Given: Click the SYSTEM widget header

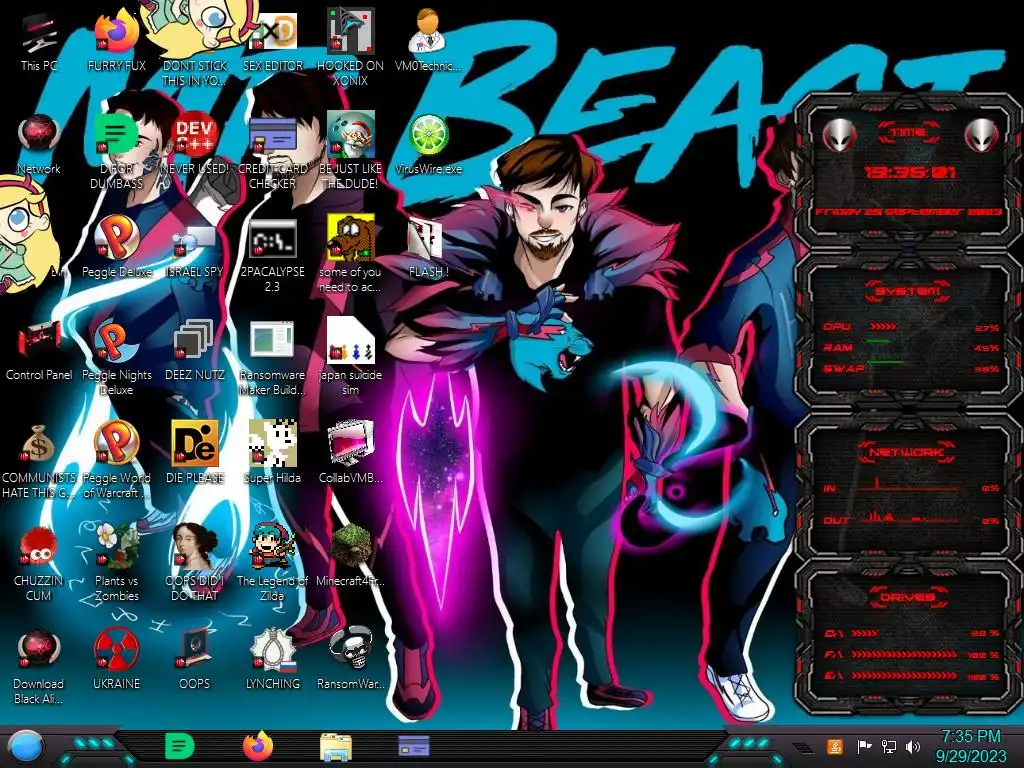Looking at the screenshot, I should [908, 291].
